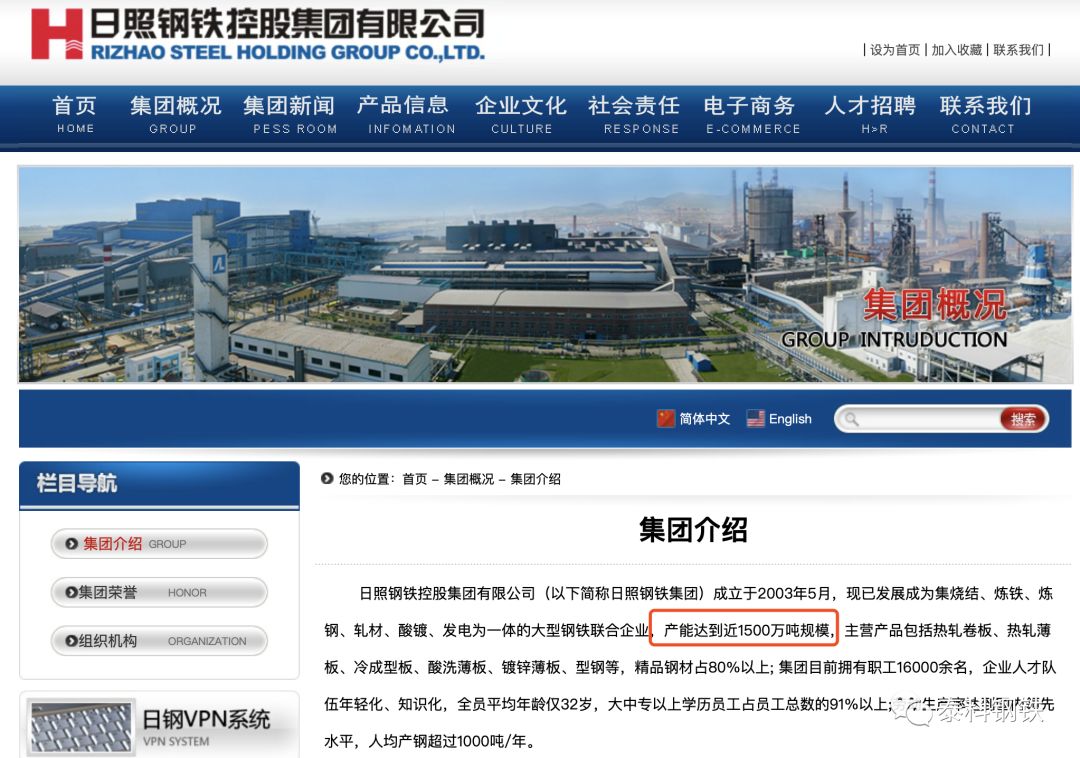This screenshot has width=1080, height=758.
Task: Click the 集团介绍 page heading
Action: click(693, 529)
